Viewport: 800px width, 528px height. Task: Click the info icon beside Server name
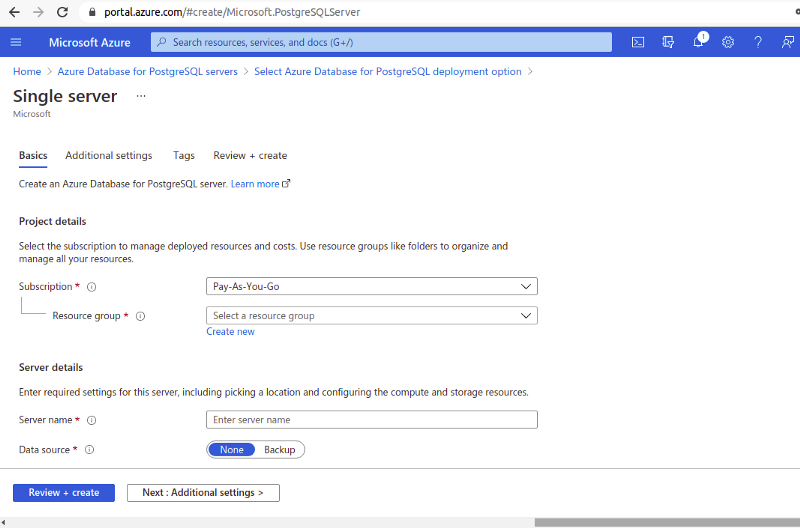[91, 420]
